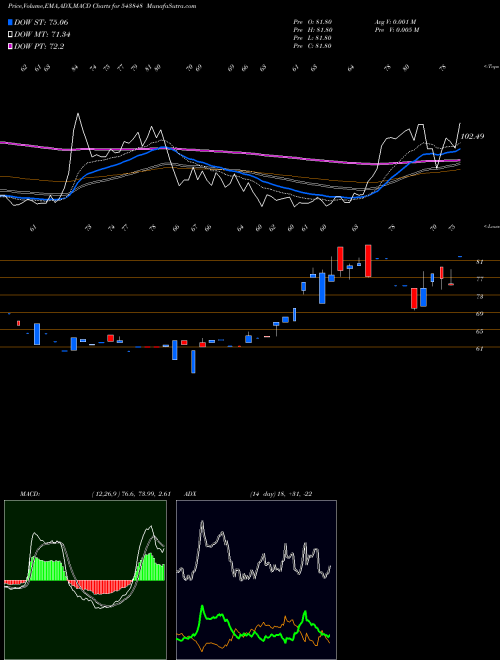Click the 'Pre L: 81.80' low value
This screenshot has height=660, width=500.
pyautogui.click(x=313, y=38)
